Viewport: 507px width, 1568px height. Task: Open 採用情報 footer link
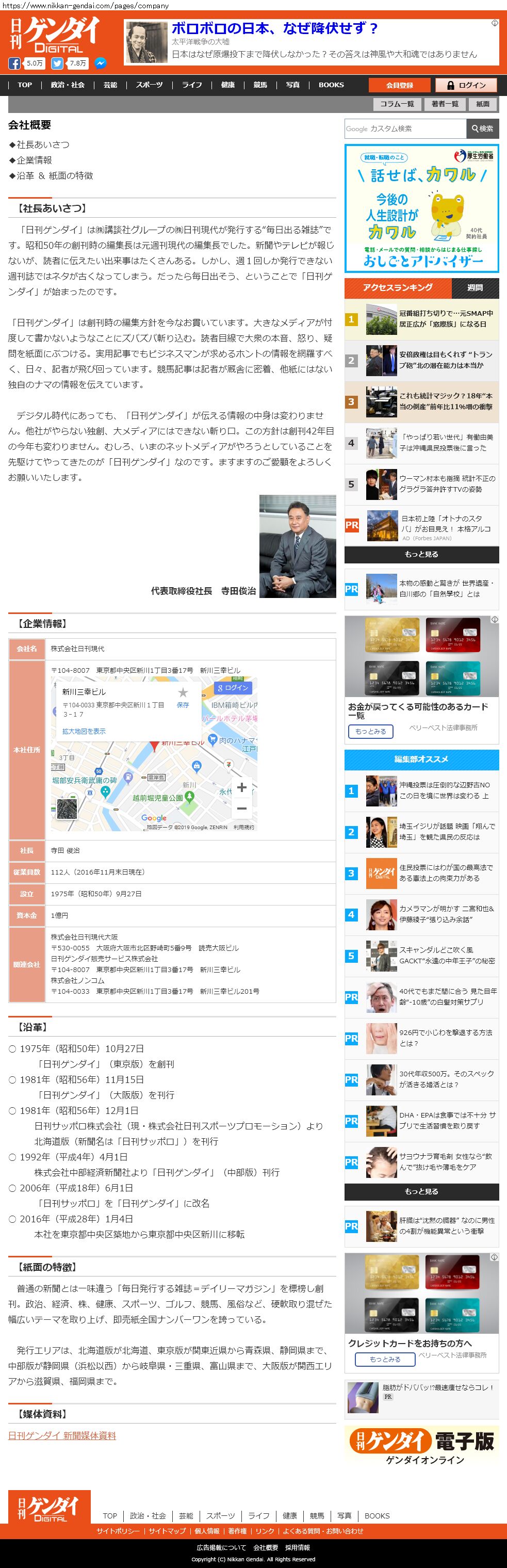(x=298, y=1547)
